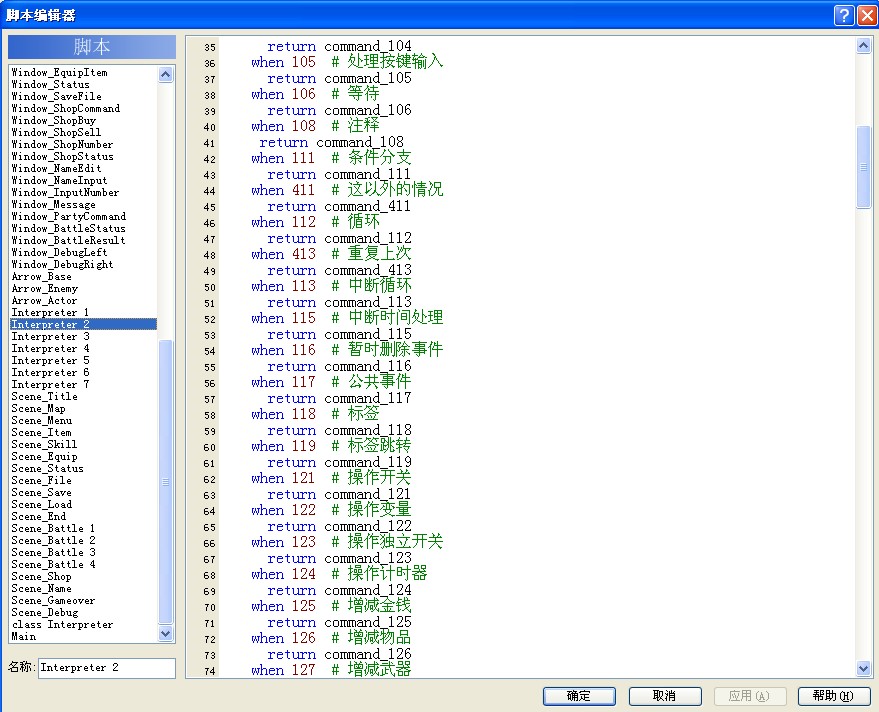Click code line 'when 111 # 条件分支'

click(331, 159)
